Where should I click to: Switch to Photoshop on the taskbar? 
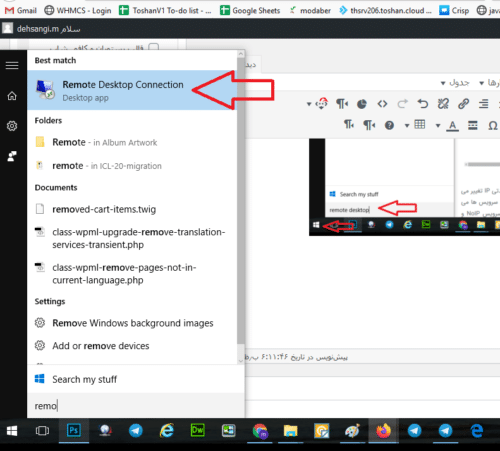coord(74,431)
